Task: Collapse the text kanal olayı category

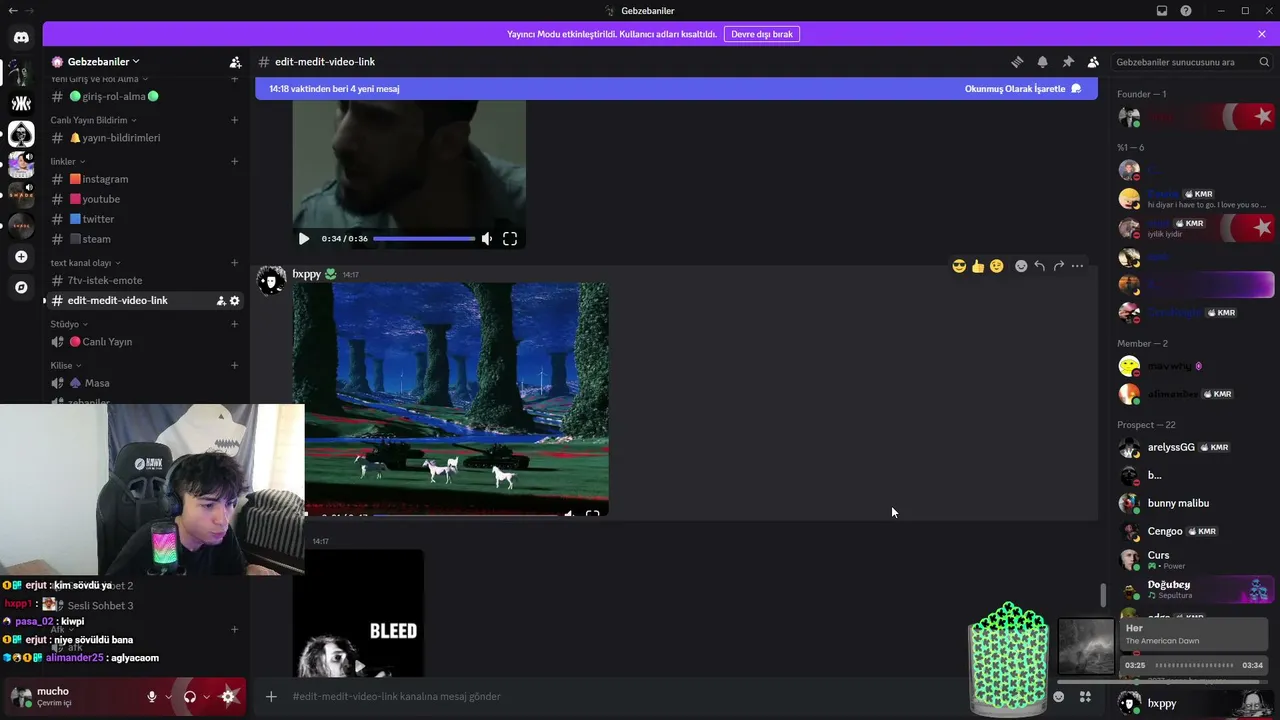Action: (86, 263)
